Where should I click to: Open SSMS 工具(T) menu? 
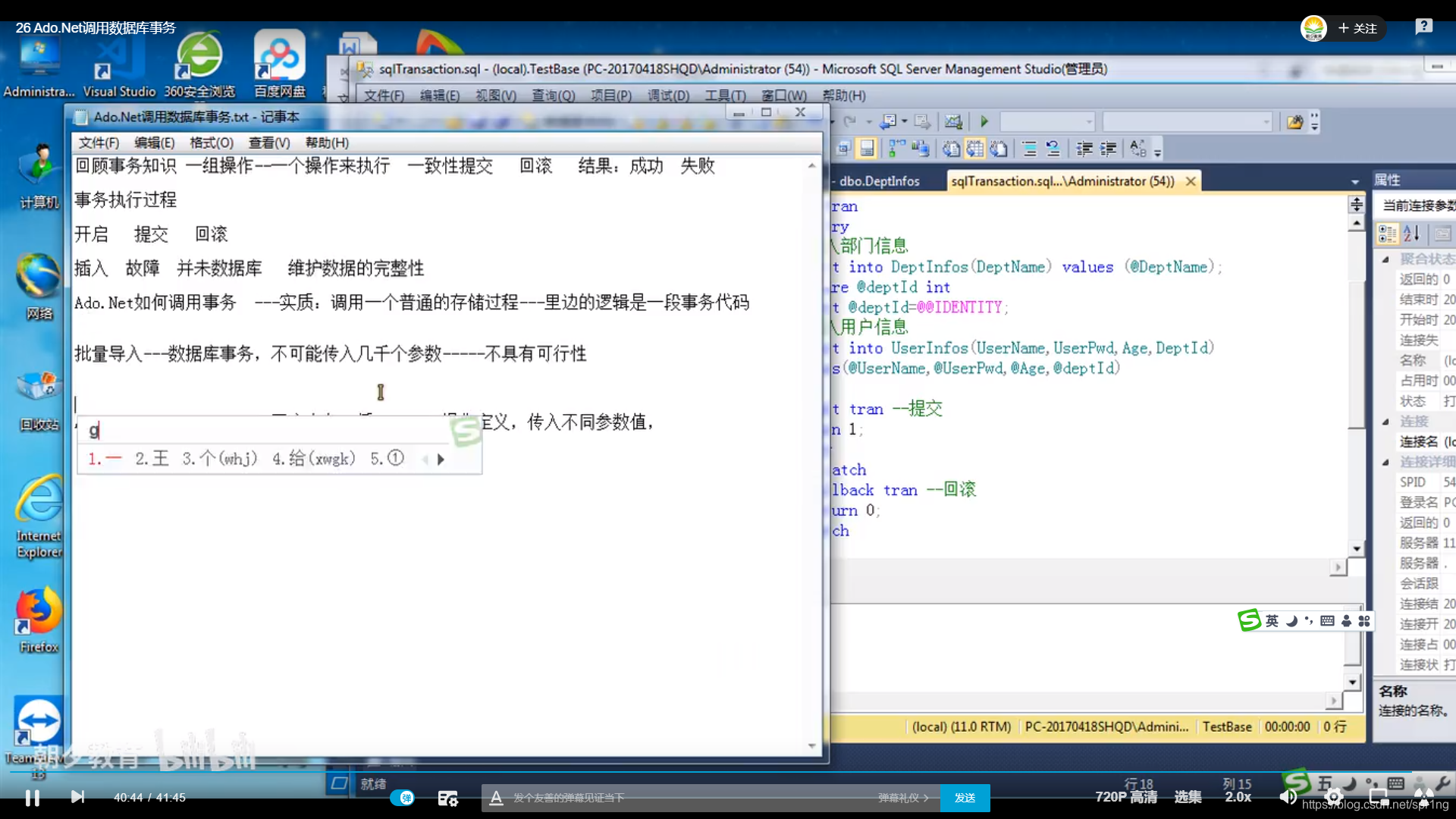[x=725, y=96]
